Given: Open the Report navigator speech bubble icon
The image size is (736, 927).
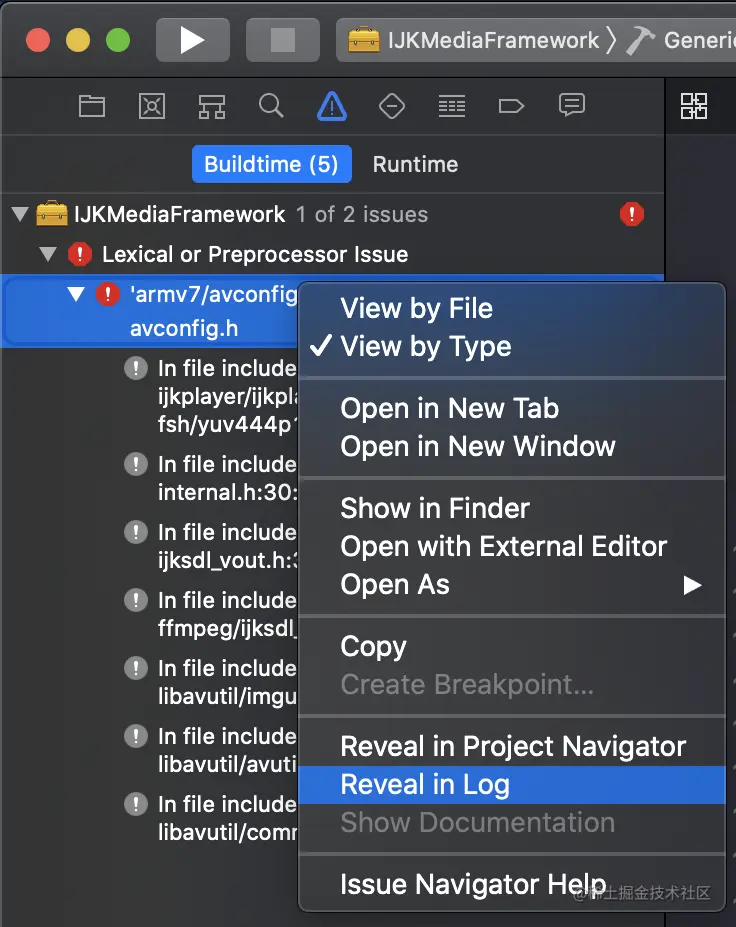Looking at the screenshot, I should pyautogui.click(x=572, y=105).
